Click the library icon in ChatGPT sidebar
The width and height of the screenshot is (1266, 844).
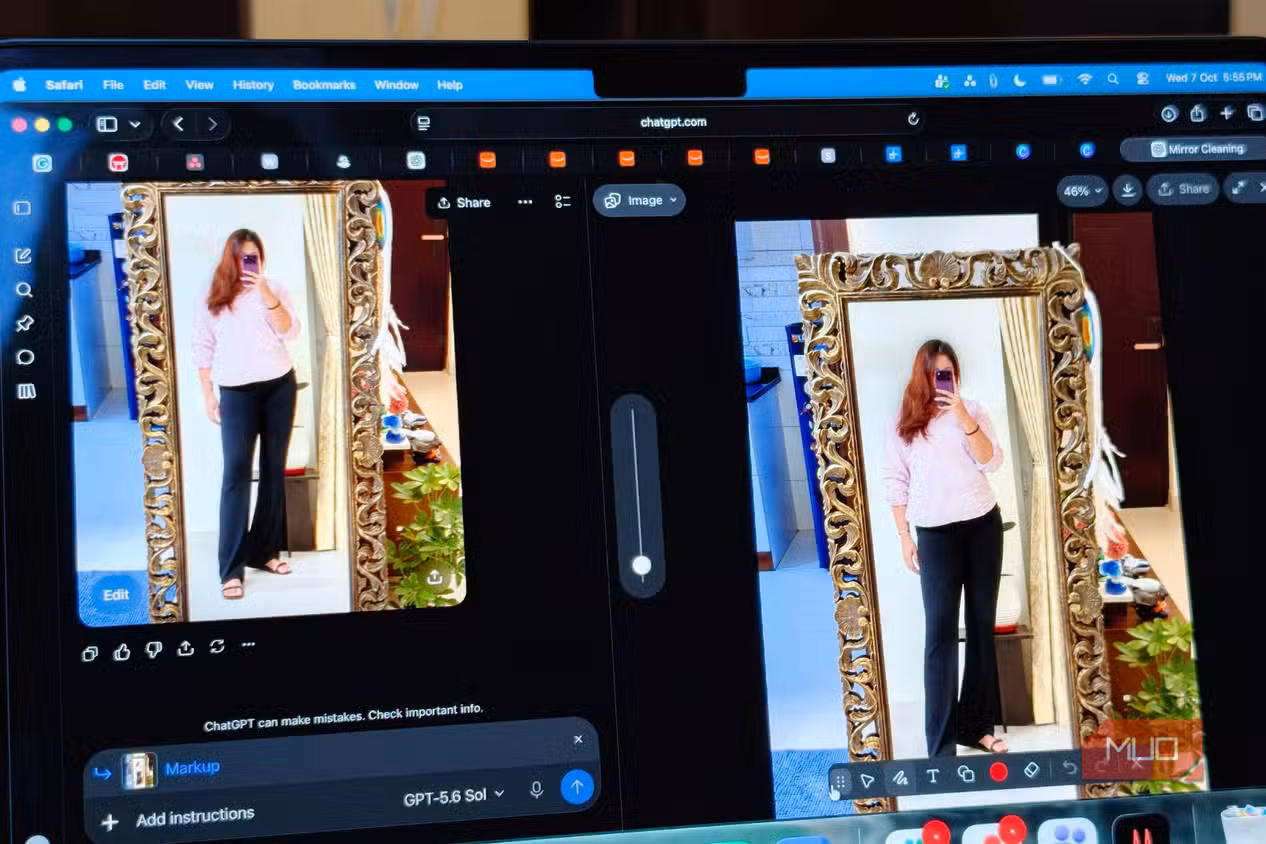click(x=27, y=391)
